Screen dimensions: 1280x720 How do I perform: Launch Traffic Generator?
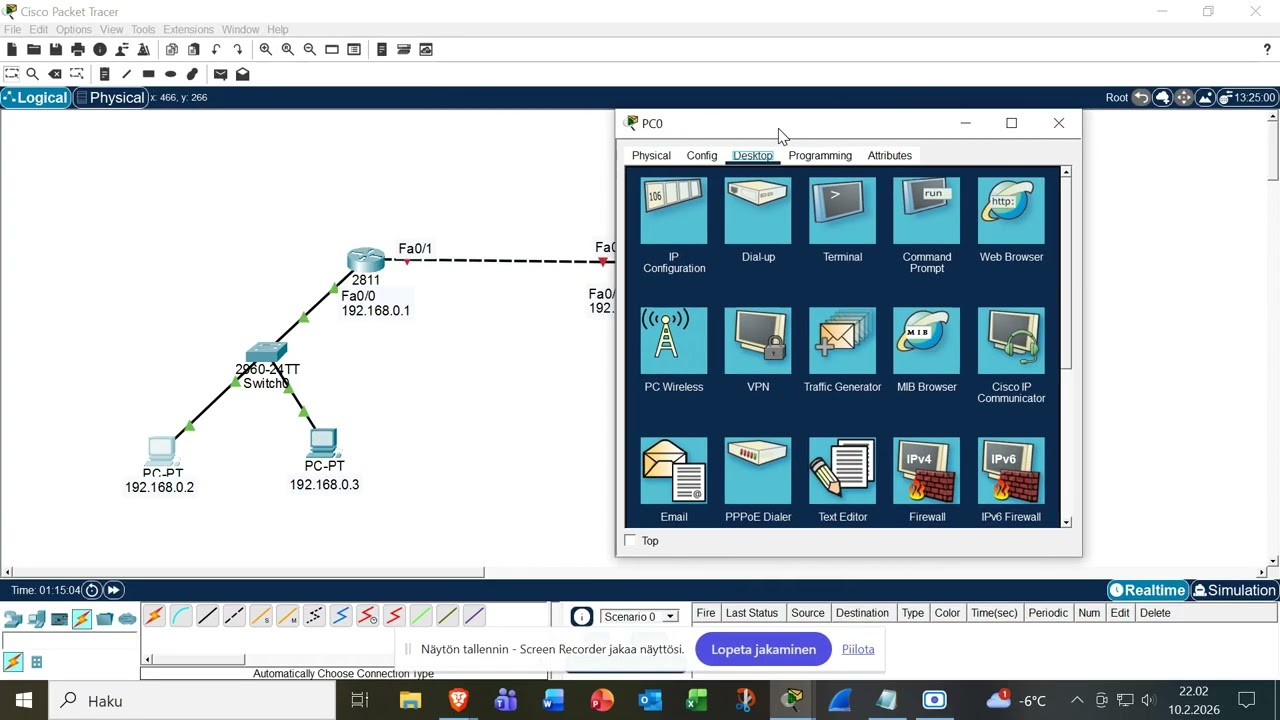[x=842, y=351]
